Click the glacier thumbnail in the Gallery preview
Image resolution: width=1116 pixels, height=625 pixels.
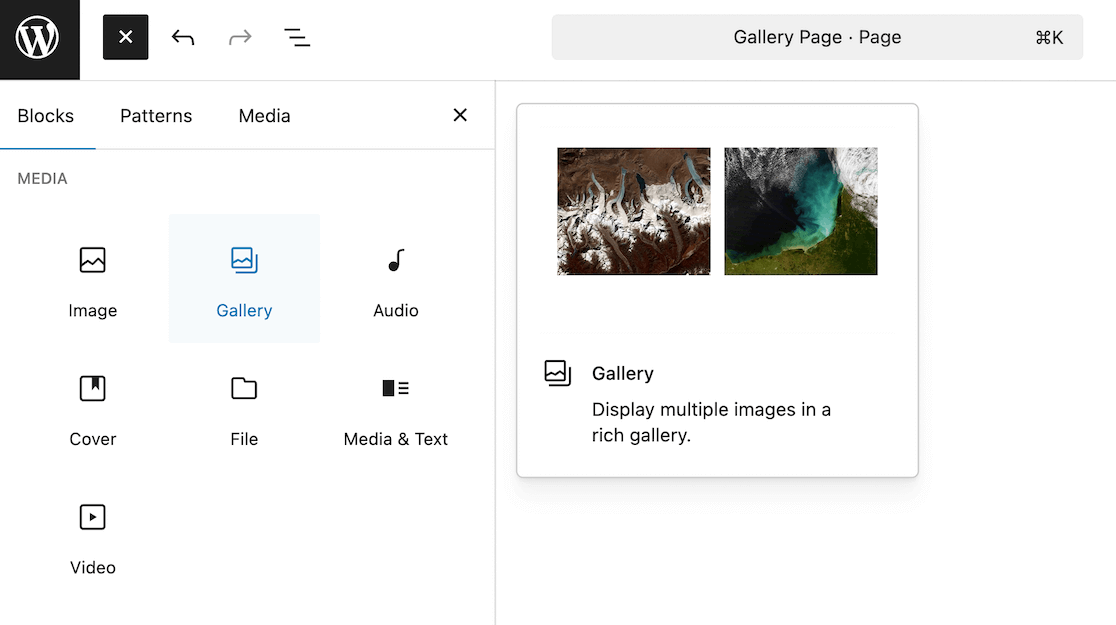tap(633, 211)
